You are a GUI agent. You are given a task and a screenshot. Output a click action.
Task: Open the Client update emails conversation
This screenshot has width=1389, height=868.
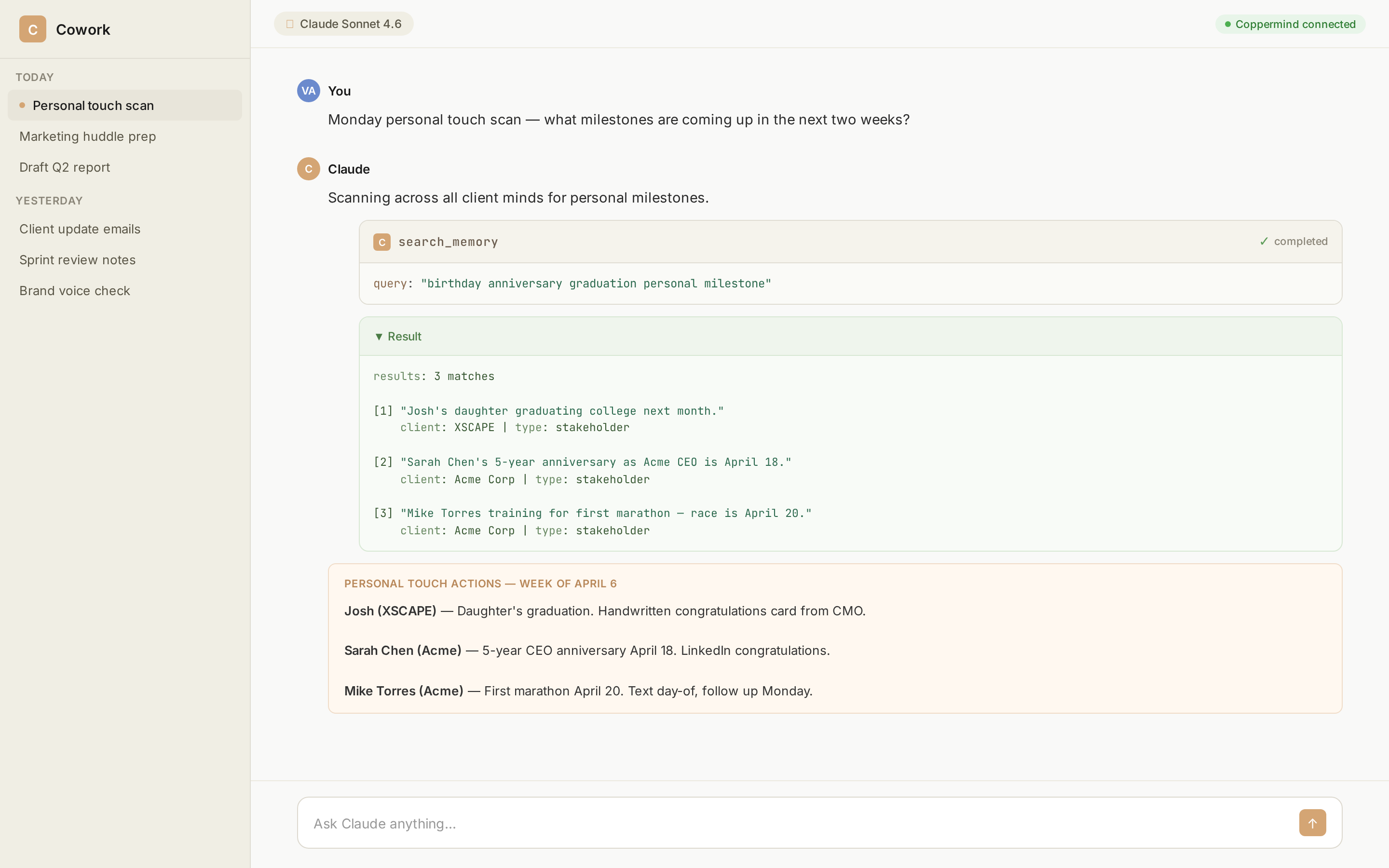click(125, 229)
